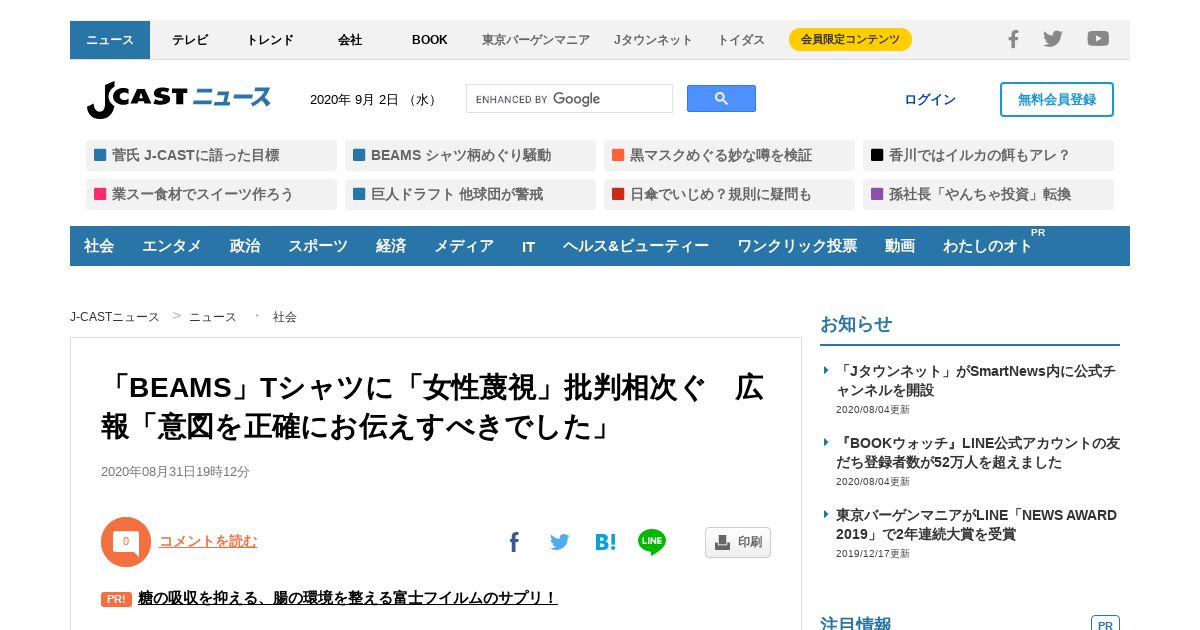This screenshot has width=1200, height=630.
Task: Click the blue magnifier search button
Action: (721, 99)
